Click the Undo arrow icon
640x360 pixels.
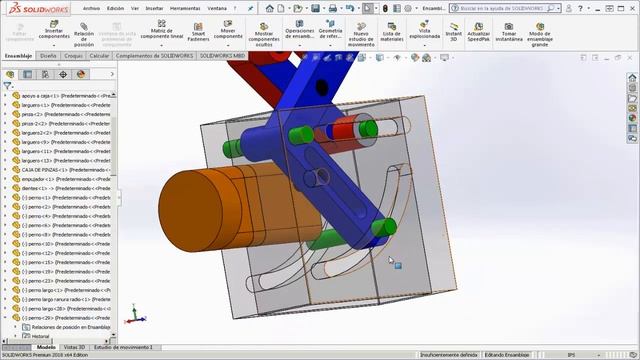click(350, 8)
